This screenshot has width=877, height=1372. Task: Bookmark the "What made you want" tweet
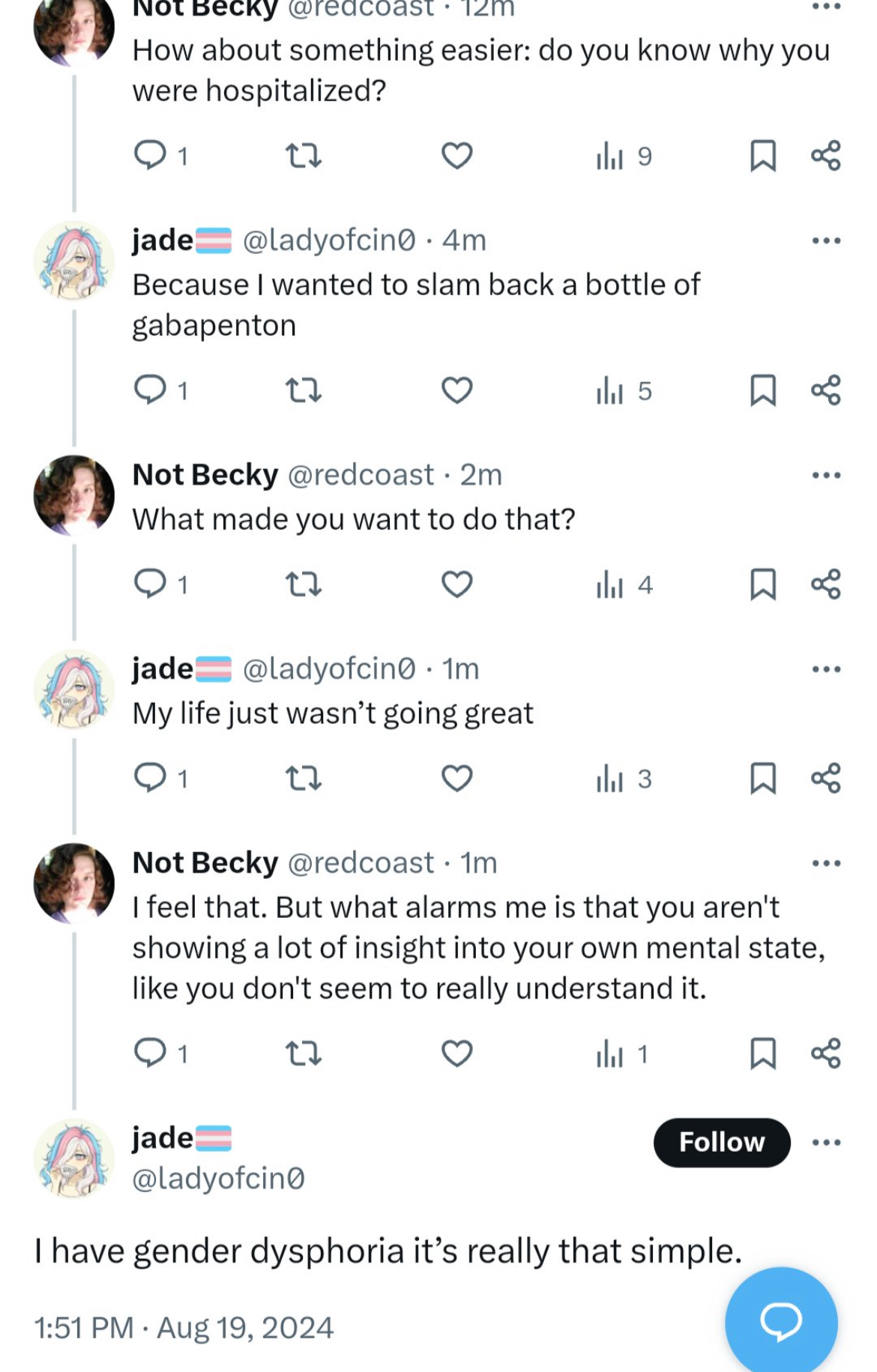tap(762, 584)
